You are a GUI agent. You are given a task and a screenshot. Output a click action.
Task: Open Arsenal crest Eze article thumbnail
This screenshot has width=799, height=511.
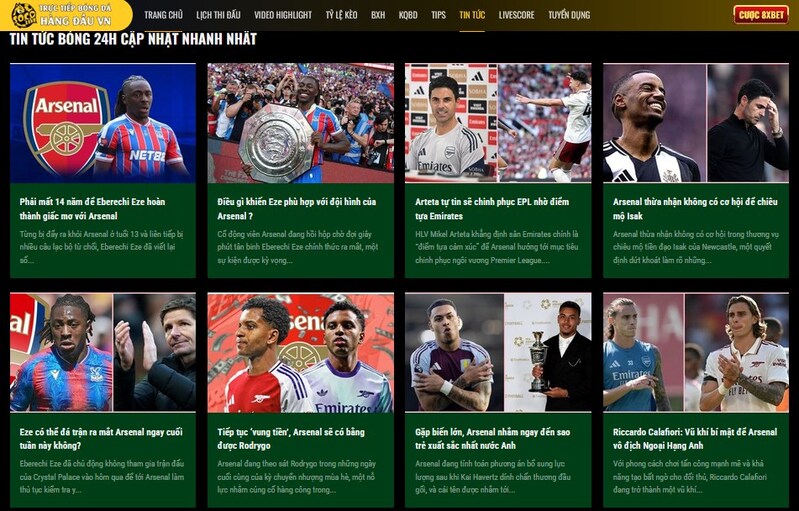103,123
